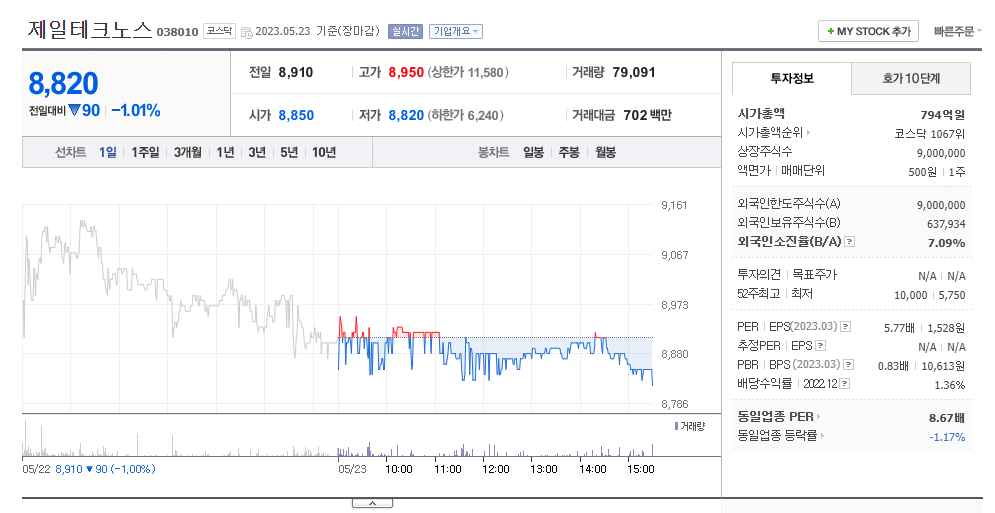Click the 9,161 price axis label
The height and width of the screenshot is (513, 995).
(x=674, y=205)
